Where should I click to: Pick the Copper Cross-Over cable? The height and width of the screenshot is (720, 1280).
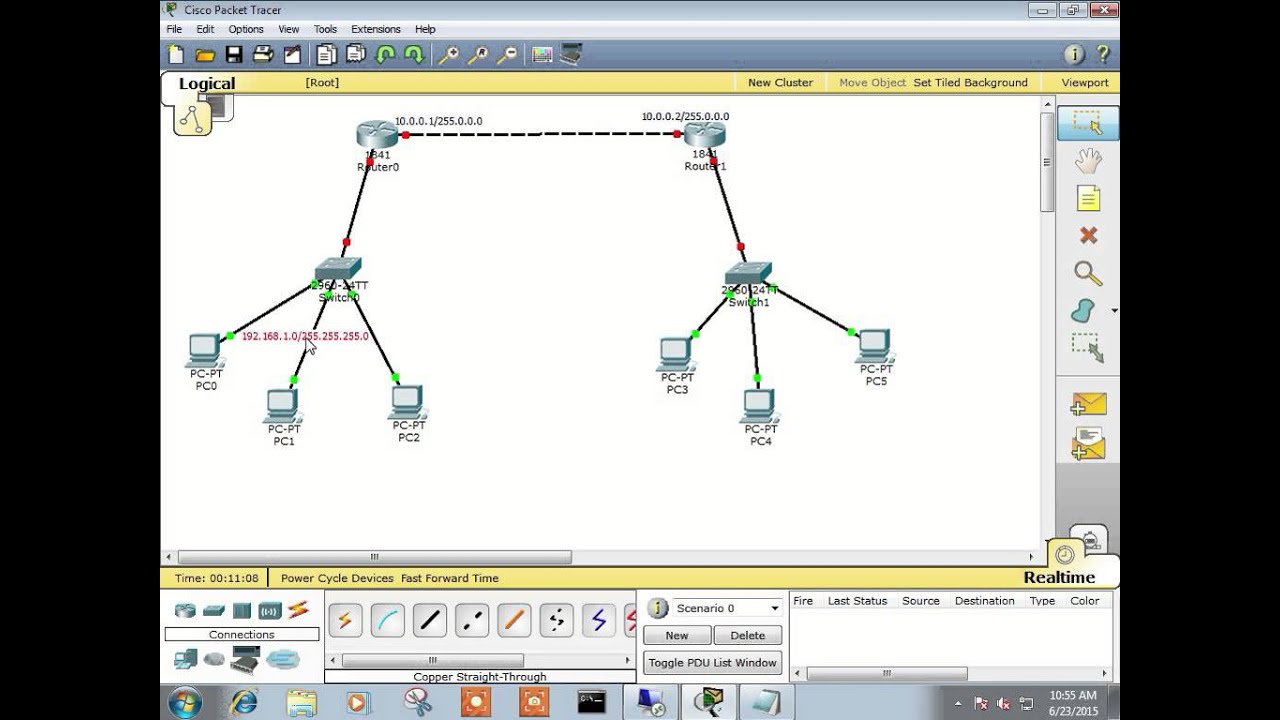click(x=472, y=620)
